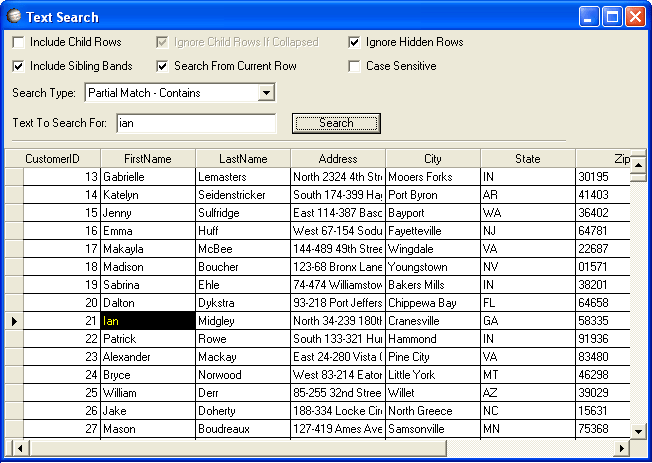Click vertical scrollbar up arrow
652x463 pixels.
(x=639, y=164)
